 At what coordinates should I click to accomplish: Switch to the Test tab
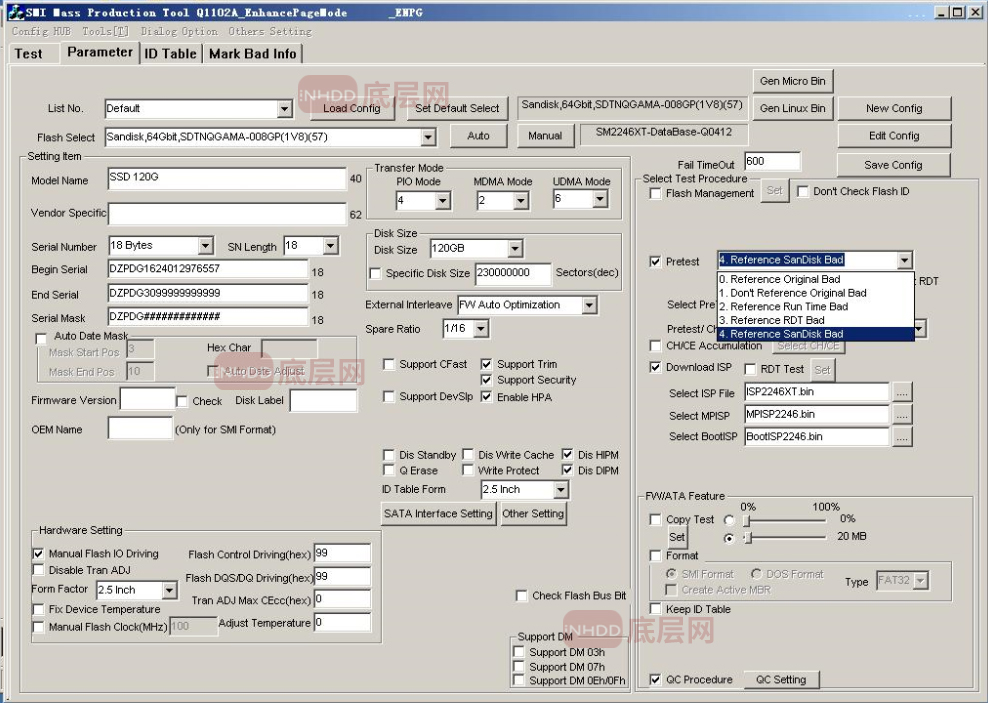(28, 54)
